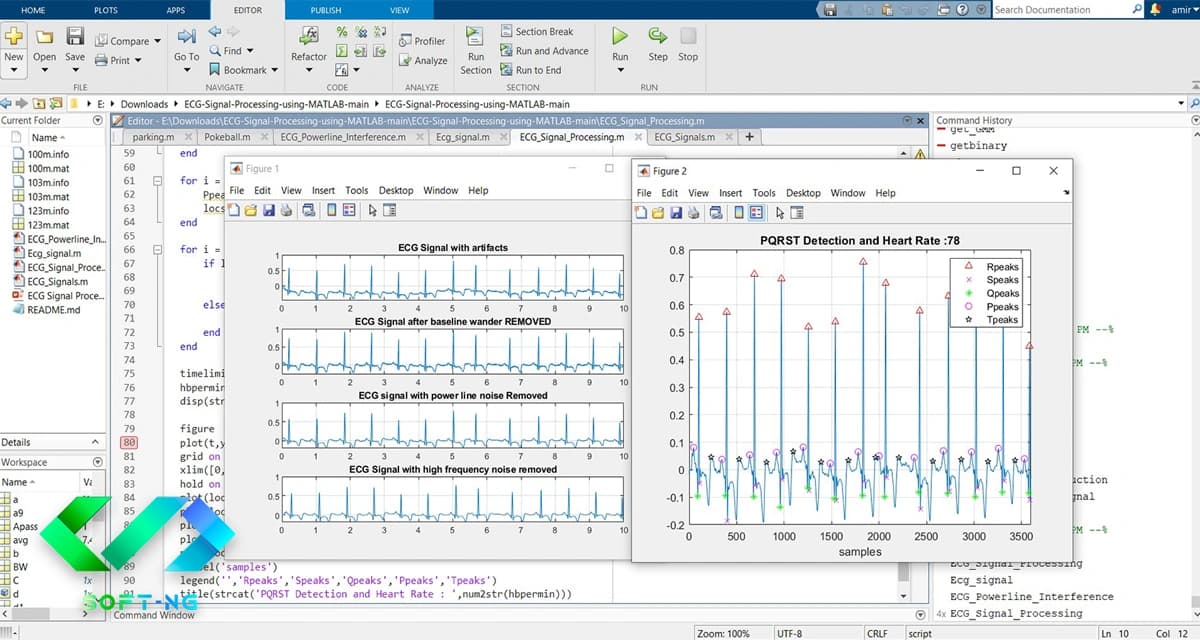Click Ecg_signal entry in Command History
Viewport: 1200px width, 640px height.
click(x=981, y=579)
